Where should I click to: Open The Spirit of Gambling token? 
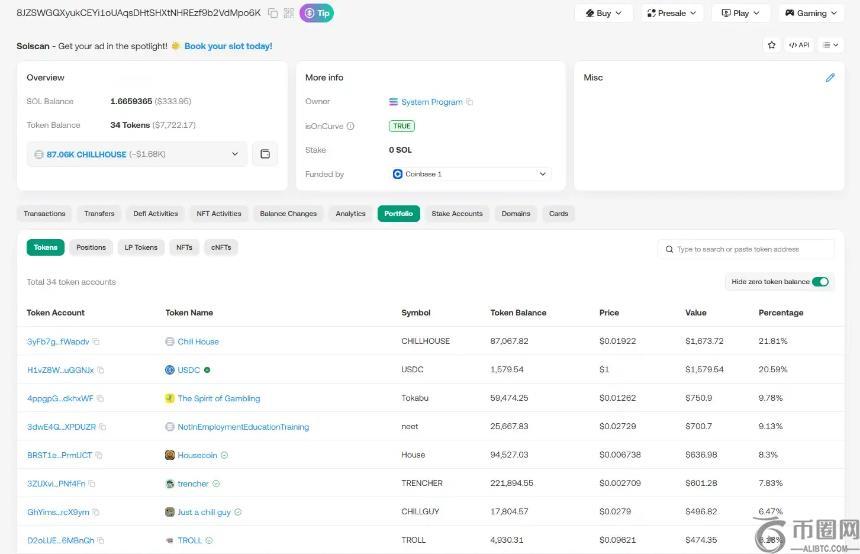[218, 398]
